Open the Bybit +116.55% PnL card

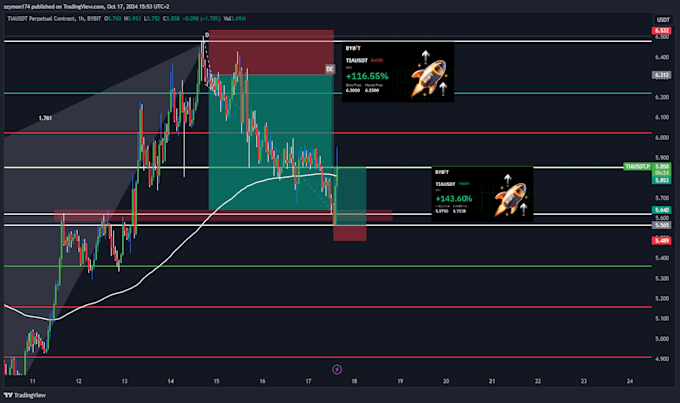(398, 72)
